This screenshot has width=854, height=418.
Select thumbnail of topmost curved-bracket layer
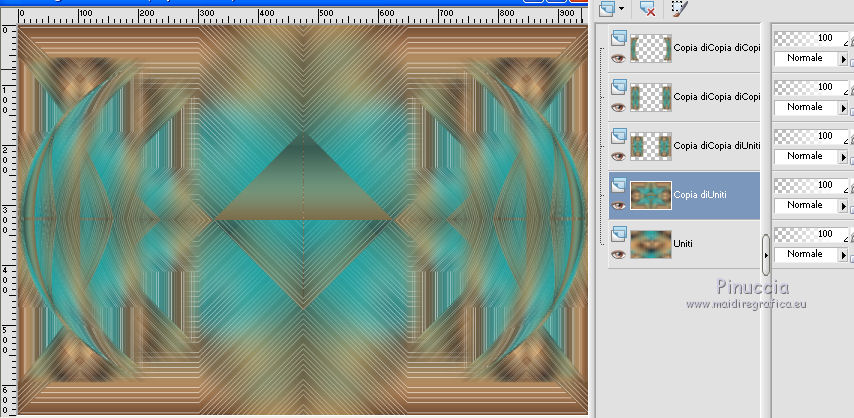pyautogui.click(x=651, y=48)
